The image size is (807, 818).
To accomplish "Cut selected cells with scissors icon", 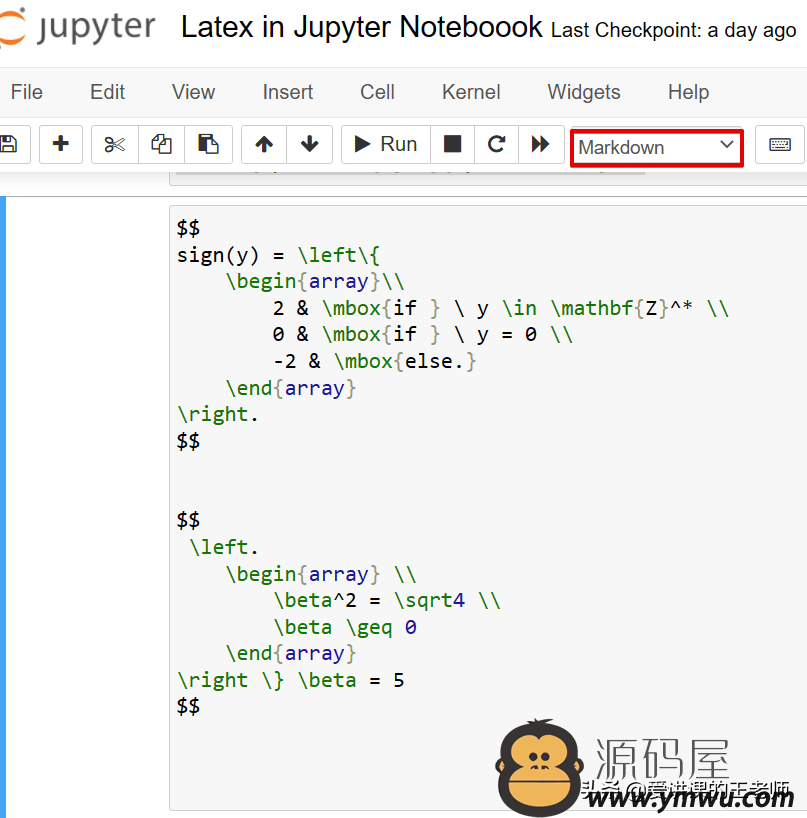I will tap(115, 144).
